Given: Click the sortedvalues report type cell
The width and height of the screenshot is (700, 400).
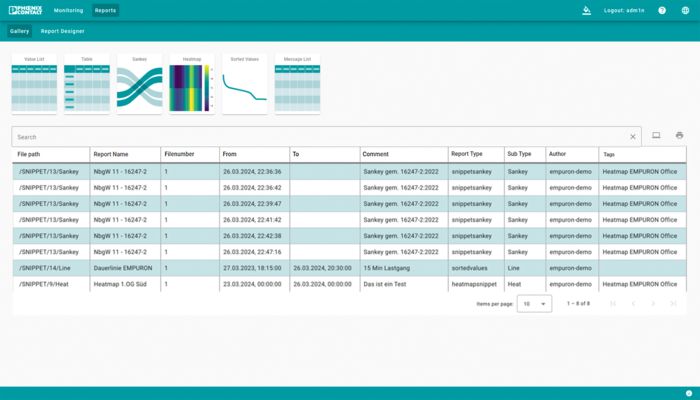Looking at the screenshot, I should [470, 268].
